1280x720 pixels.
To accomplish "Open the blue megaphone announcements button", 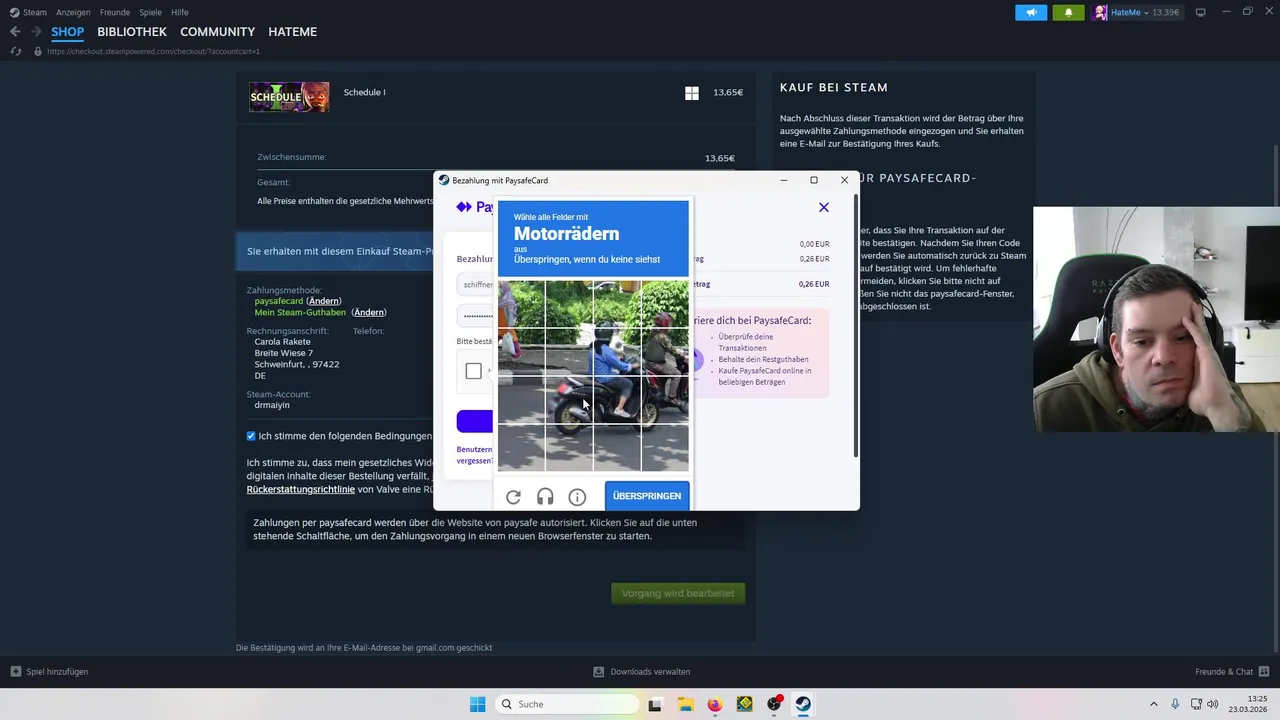I will coord(1031,12).
